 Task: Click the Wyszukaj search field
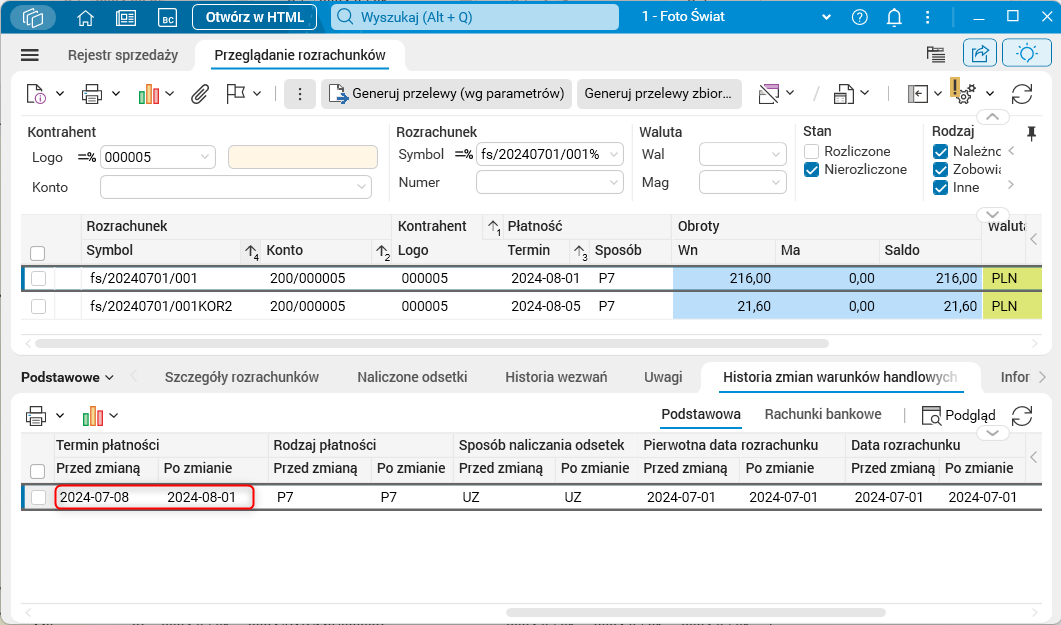pyautogui.click(x=480, y=17)
